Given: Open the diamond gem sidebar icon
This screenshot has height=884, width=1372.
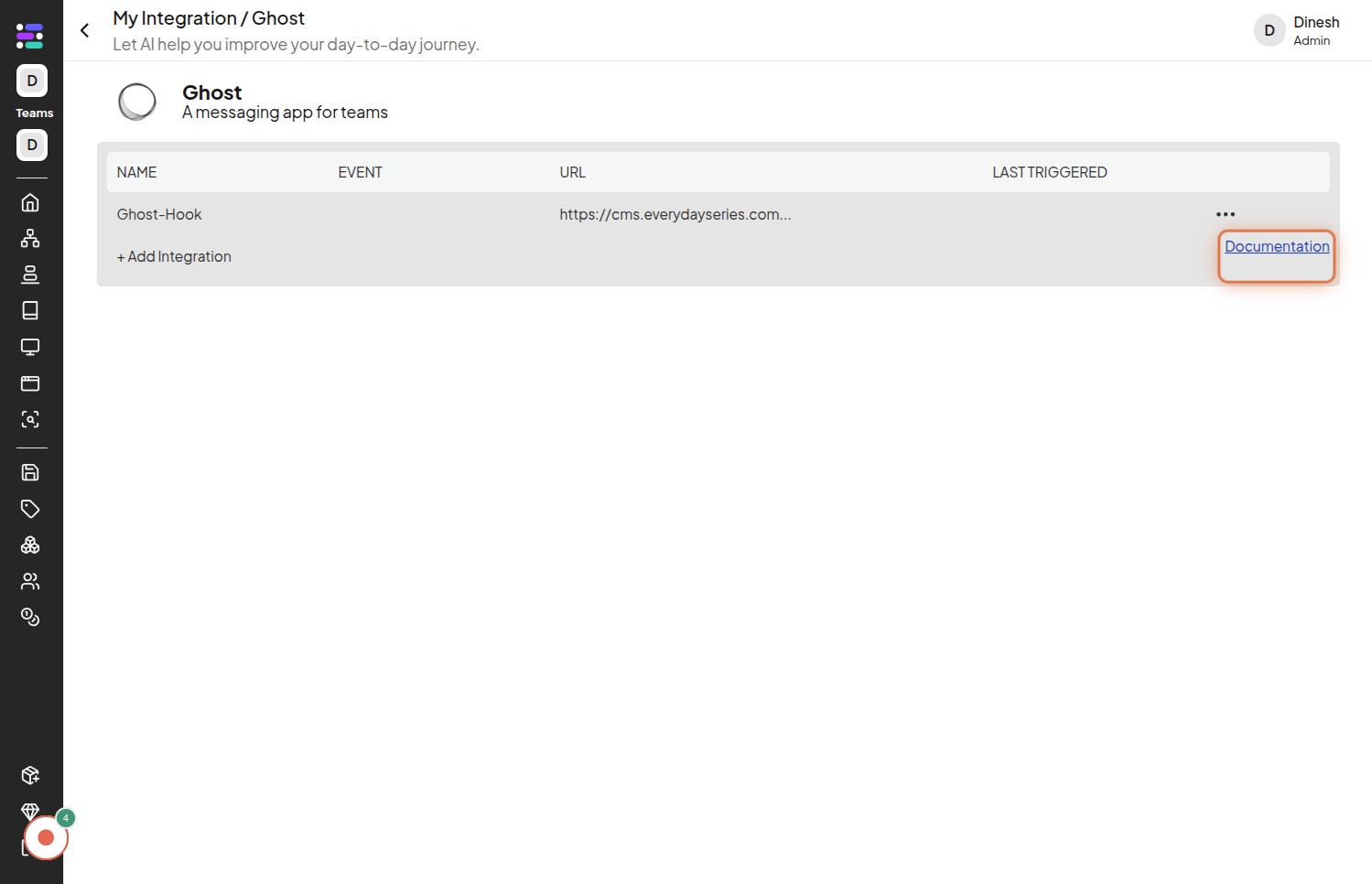Looking at the screenshot, I should click(30, 811).
